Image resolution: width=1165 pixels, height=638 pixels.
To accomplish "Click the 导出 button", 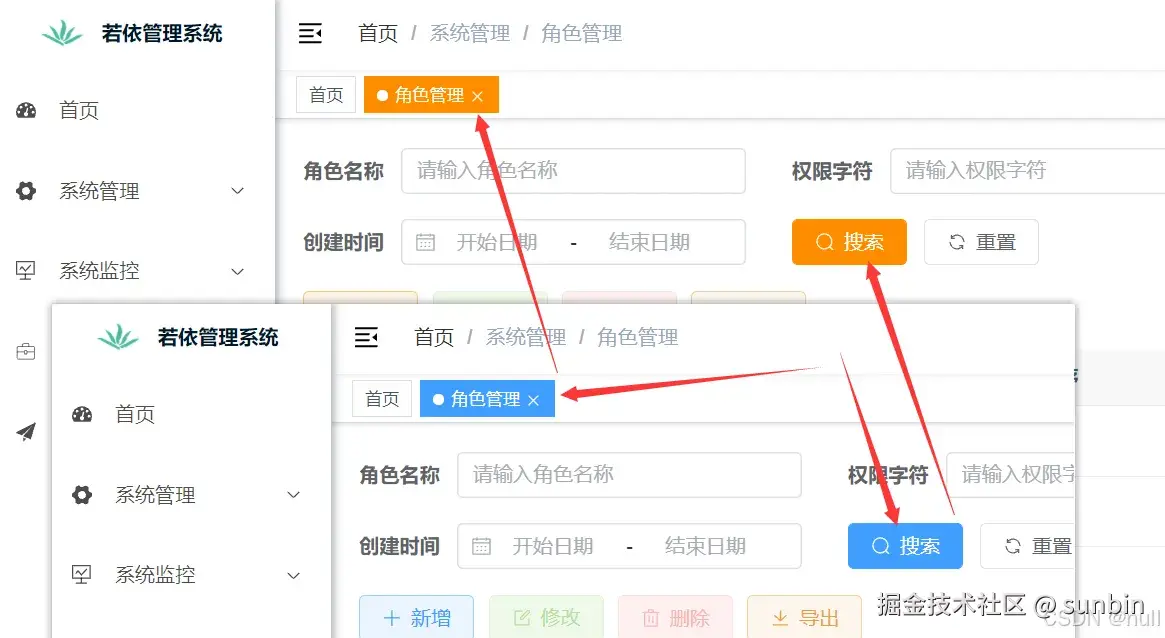I will [805, 616].
